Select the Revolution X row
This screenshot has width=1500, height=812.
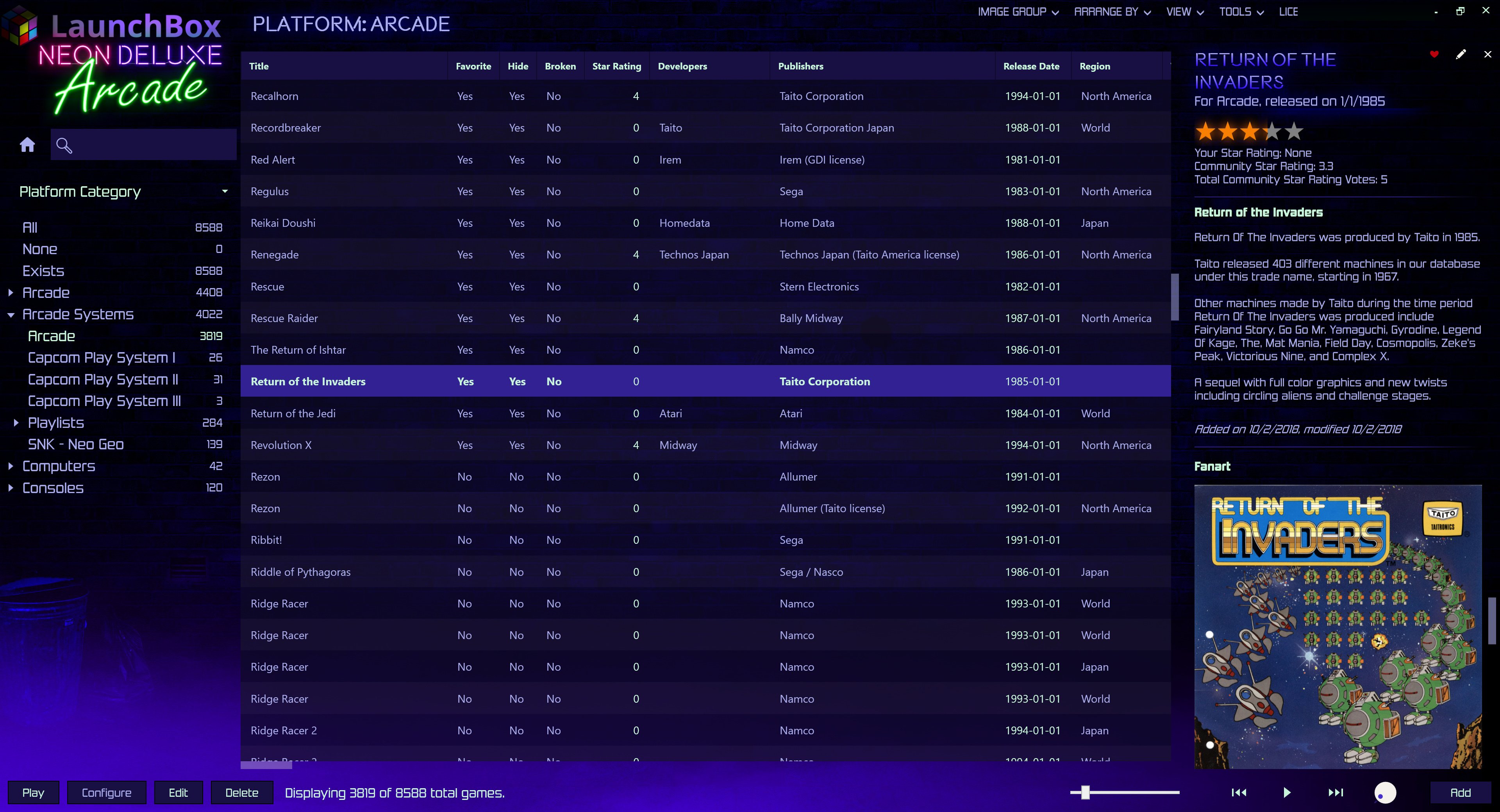(705, 445)
